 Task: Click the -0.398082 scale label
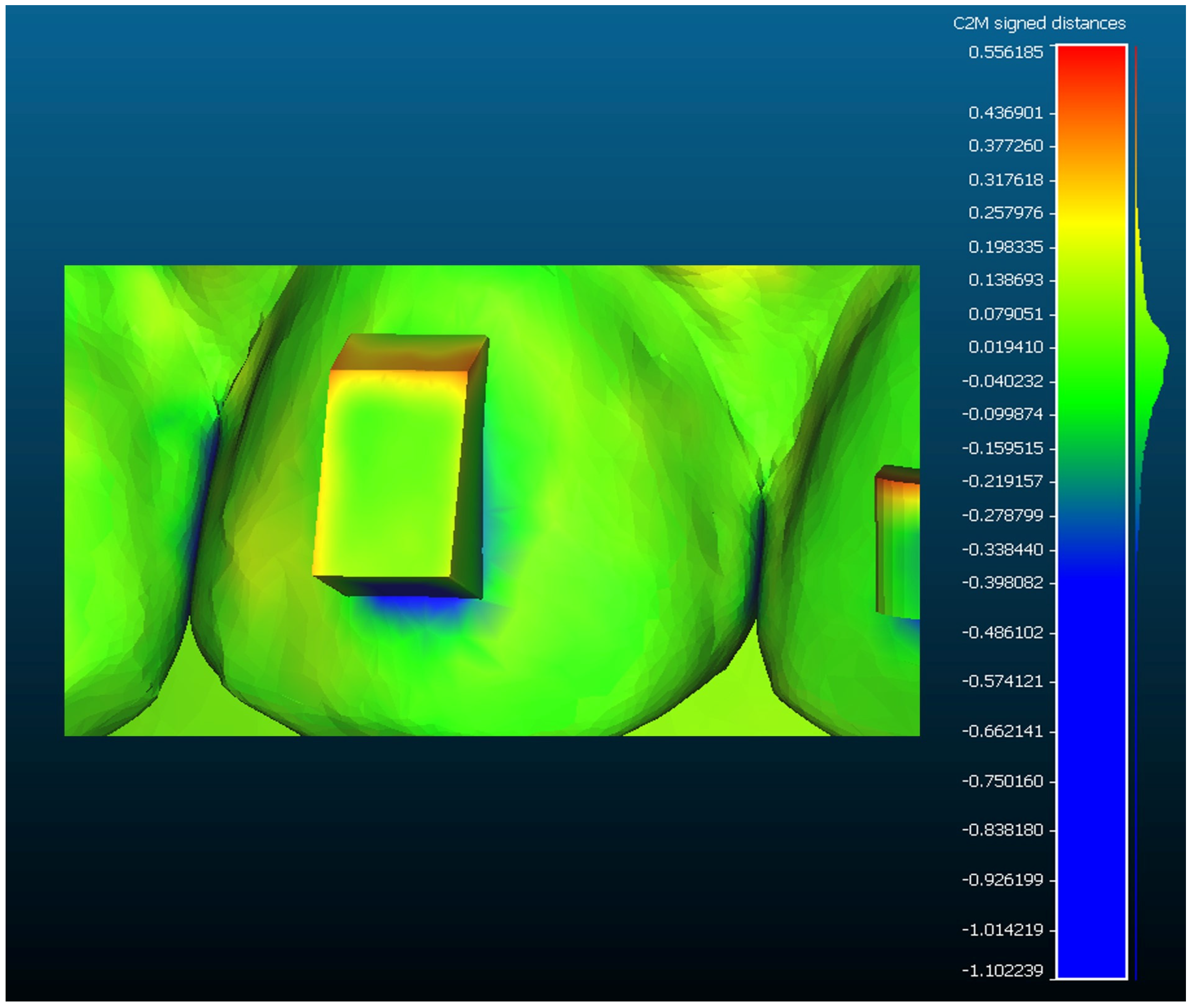pos(1003,582)
